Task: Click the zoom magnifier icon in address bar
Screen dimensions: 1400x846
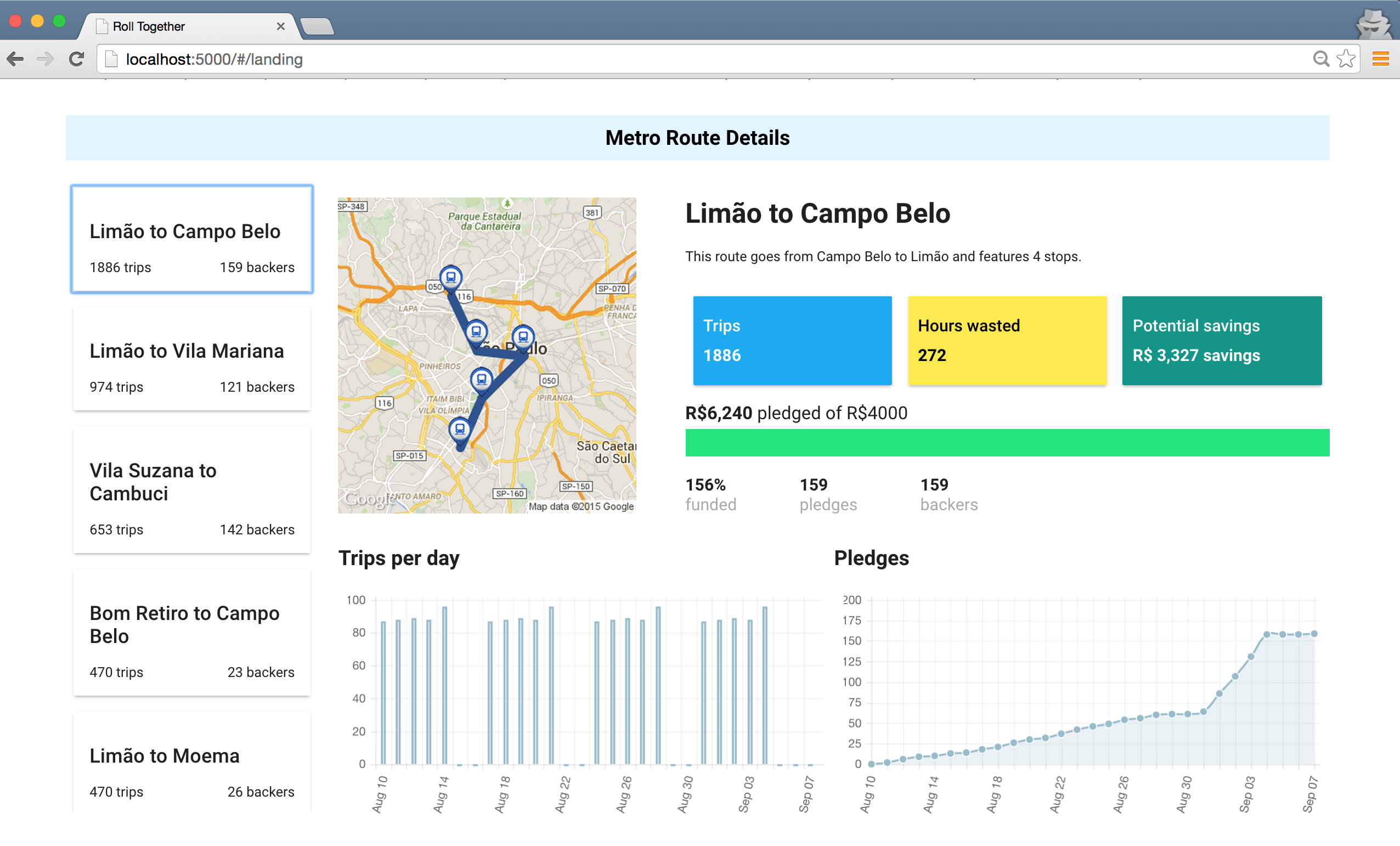Action: [x=1321, y=59]
